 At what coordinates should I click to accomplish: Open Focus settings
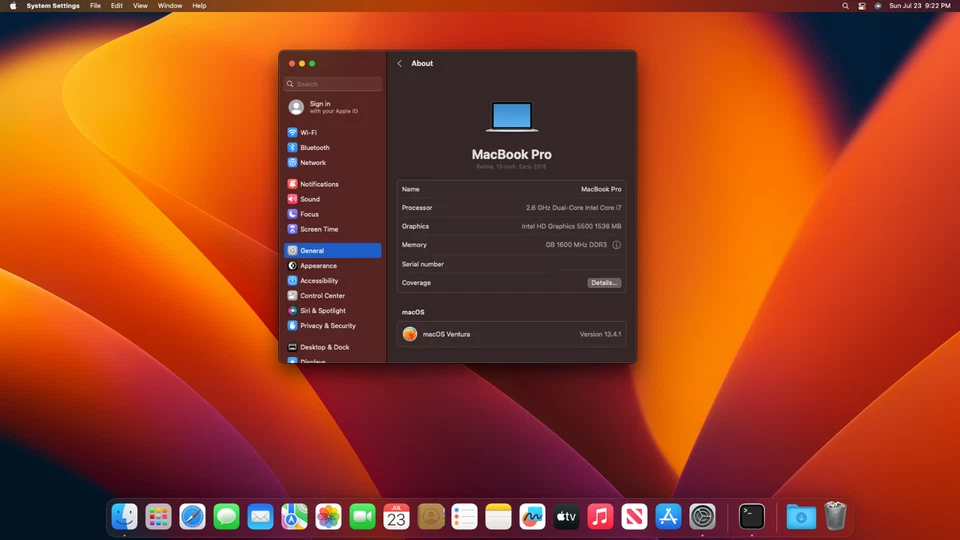(x=332, y=214)
